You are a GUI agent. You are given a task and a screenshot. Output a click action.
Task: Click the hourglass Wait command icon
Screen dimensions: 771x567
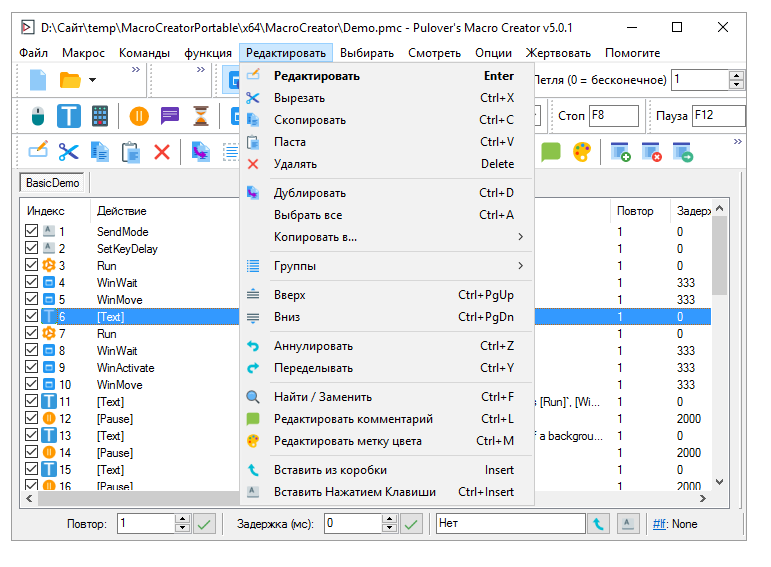(201, 116)
